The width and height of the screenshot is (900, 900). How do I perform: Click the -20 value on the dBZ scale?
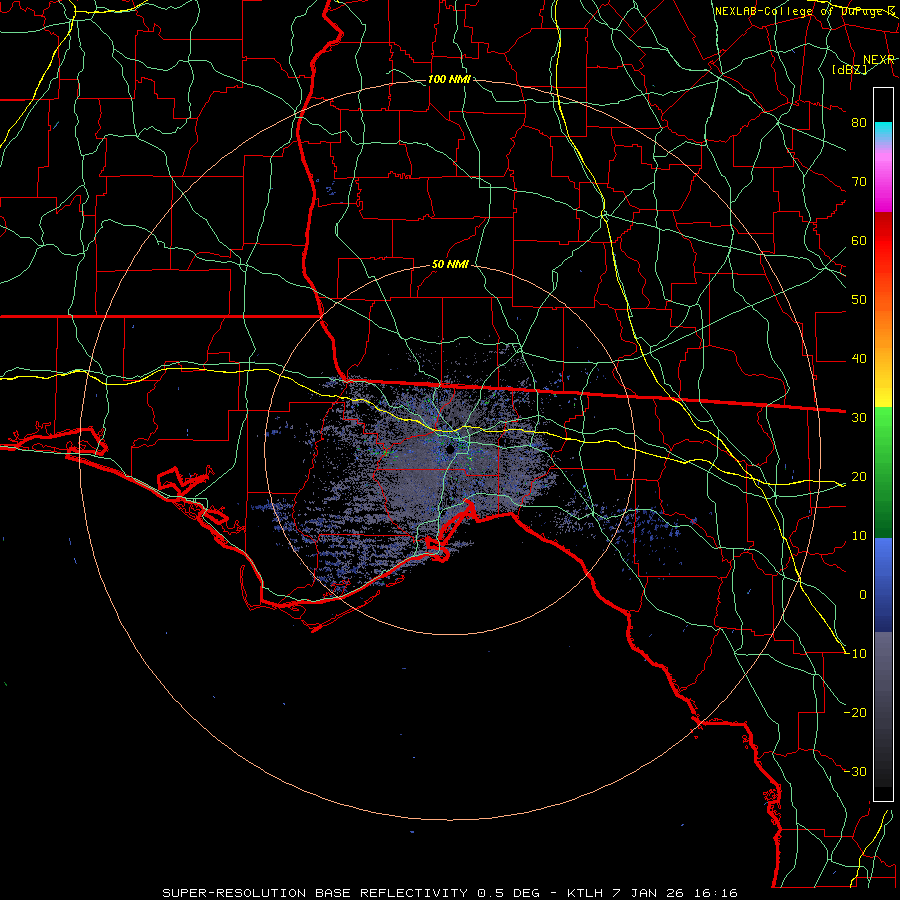point(855,712)
